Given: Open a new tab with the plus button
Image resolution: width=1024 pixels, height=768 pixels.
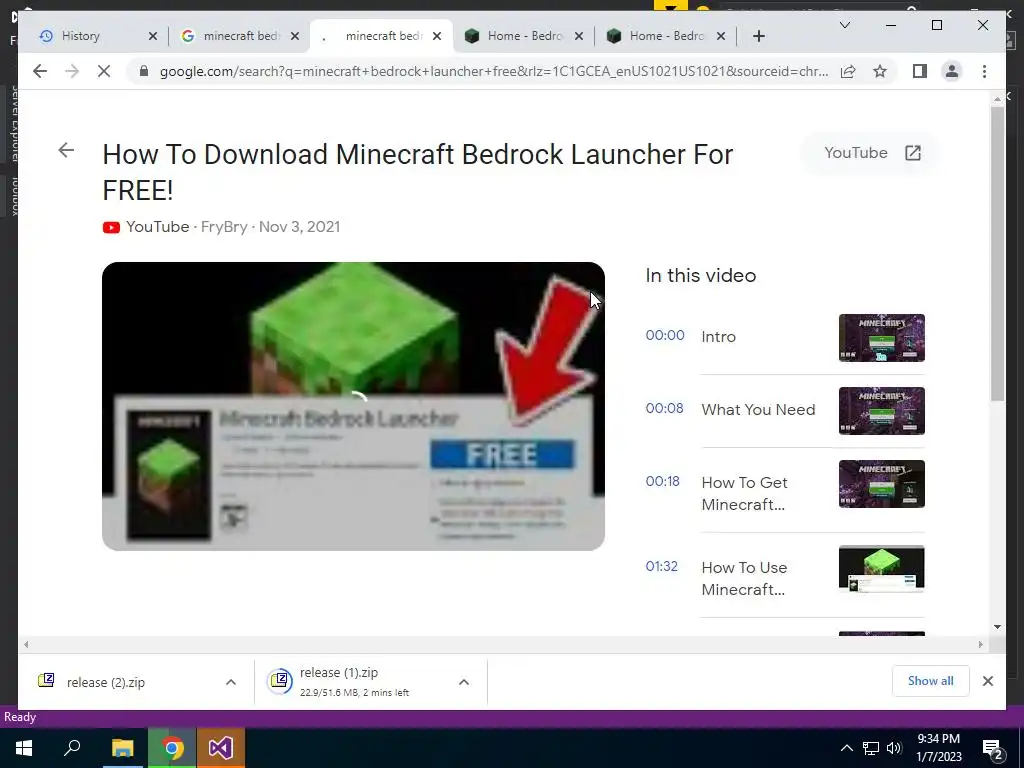Looking at the screenshot, I should [759, 36].
